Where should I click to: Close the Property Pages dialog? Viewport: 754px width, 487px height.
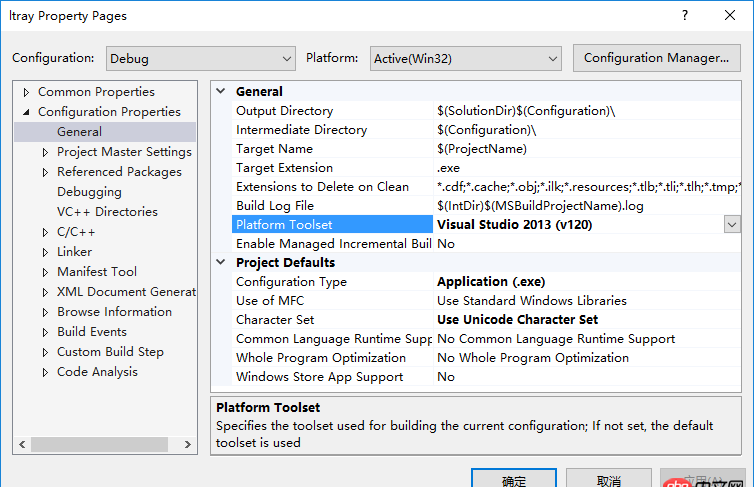[x=729, y=15]
